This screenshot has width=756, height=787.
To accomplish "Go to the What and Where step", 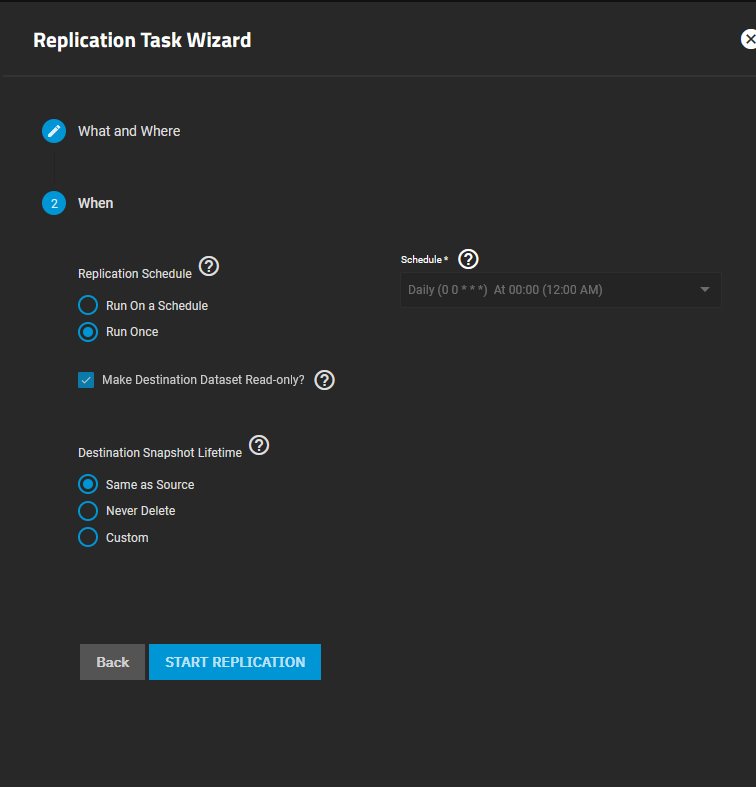I will (x=129, y=131).
